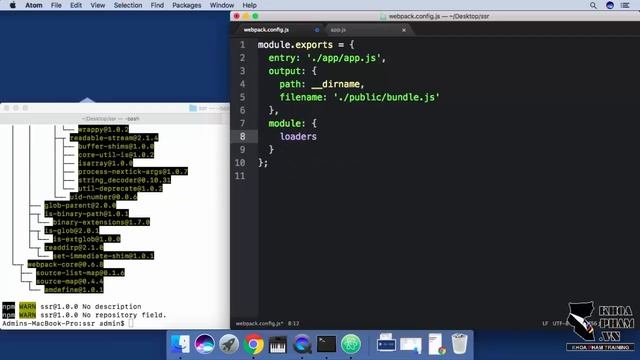
Task: Open Terminal from the Dock
Action: (x=327, y=344)
